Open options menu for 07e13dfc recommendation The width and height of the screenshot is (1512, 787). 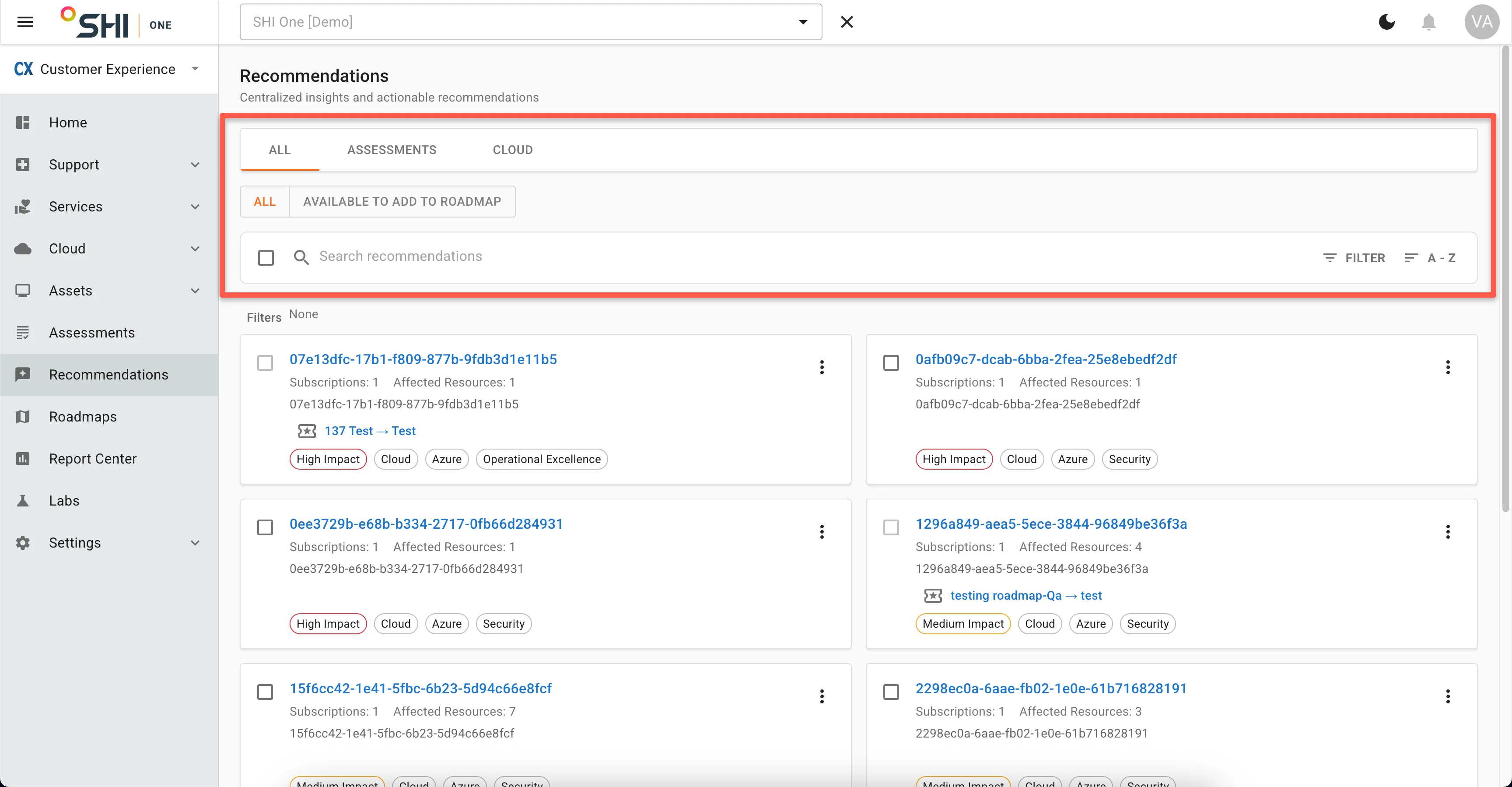[822, 367]
